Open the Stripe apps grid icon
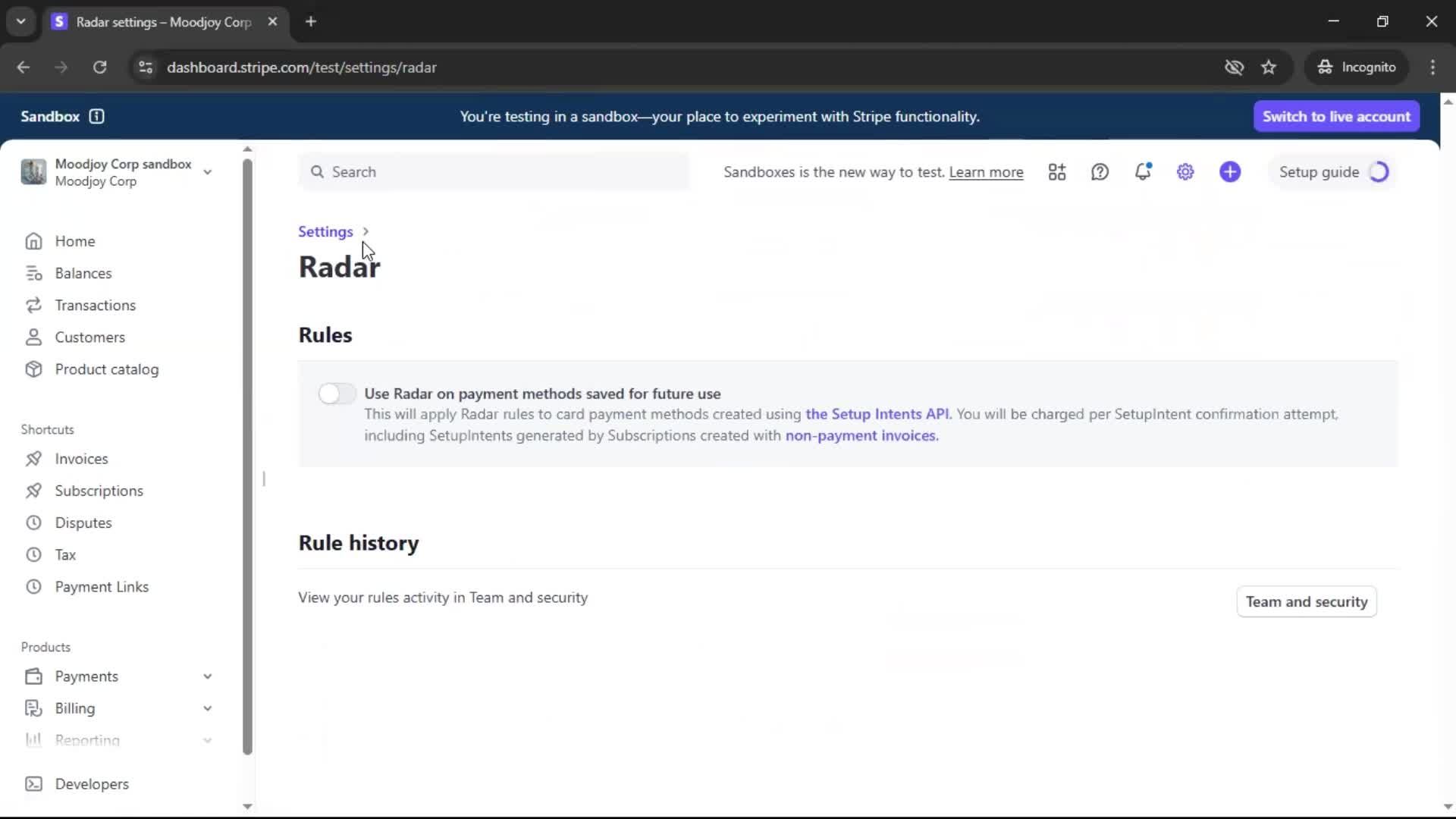The height and width of the screenshot is (819, 1456). [x=1057, y=172]
